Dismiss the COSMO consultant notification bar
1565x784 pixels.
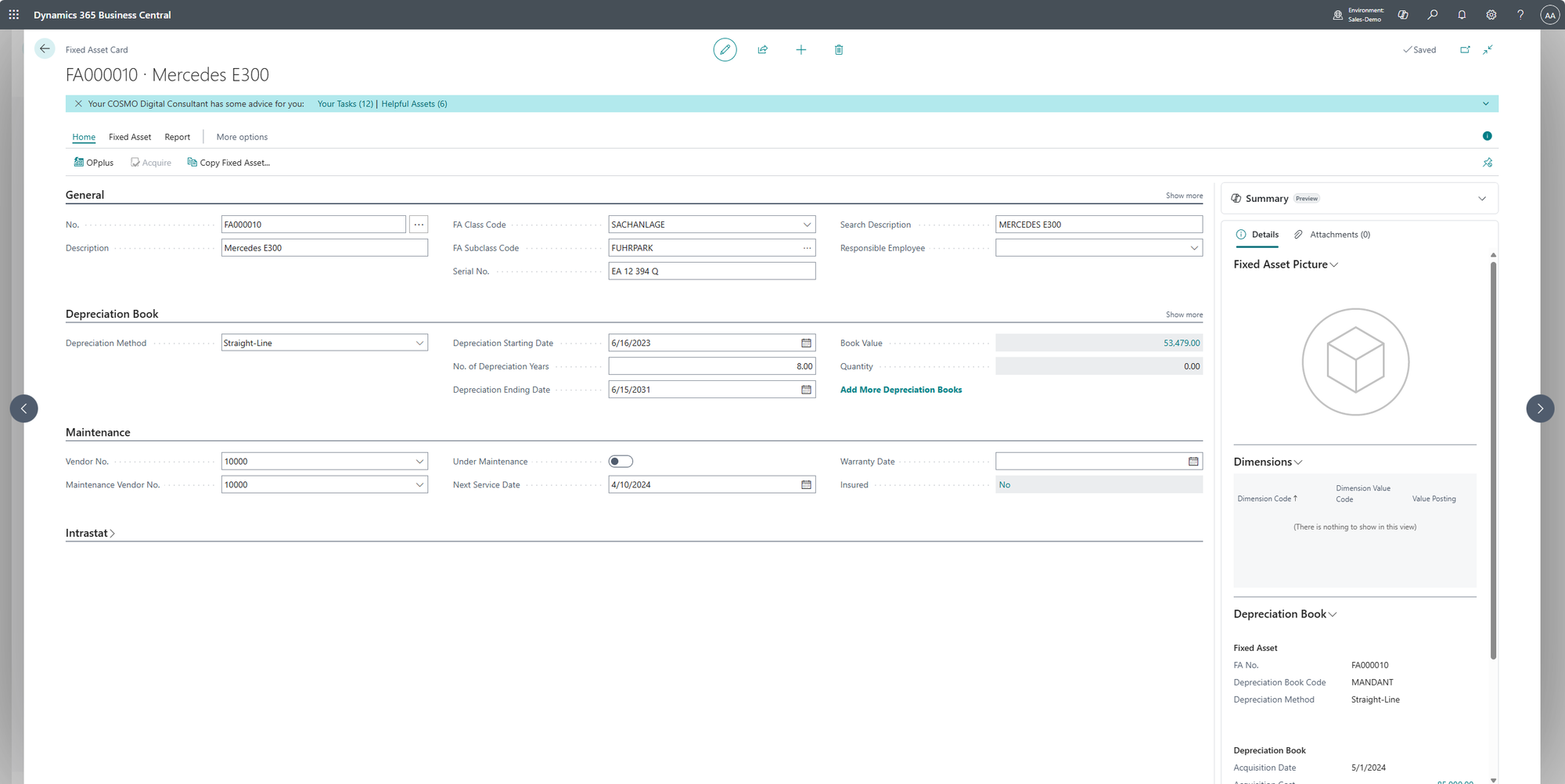click(78, 104)
